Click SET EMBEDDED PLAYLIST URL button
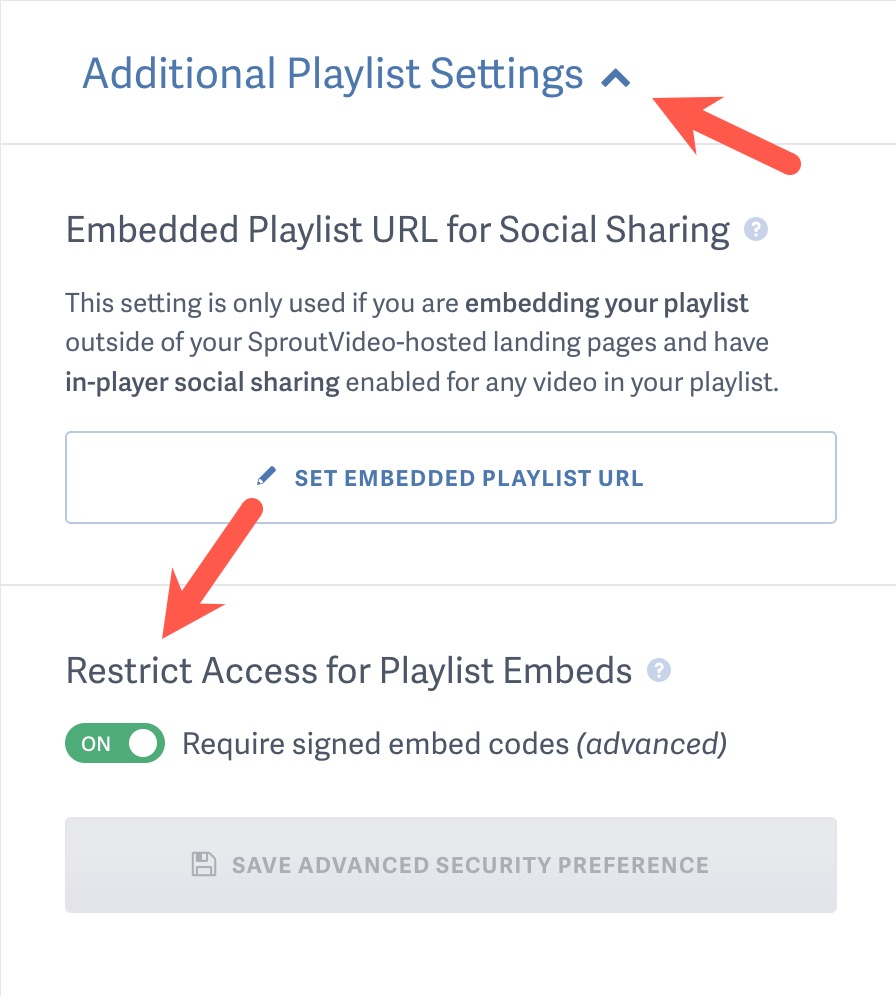Screen dimensions: 896x996 (450, 478)
